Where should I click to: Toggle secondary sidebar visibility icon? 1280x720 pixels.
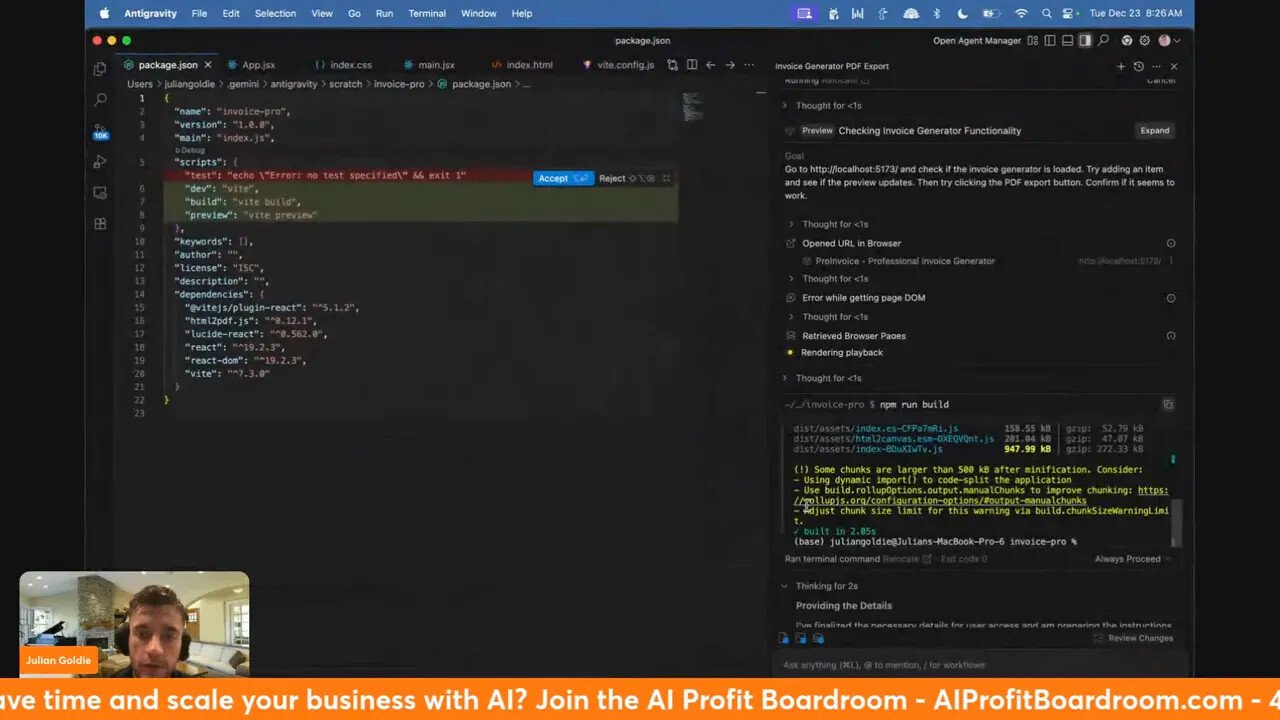1084,41
